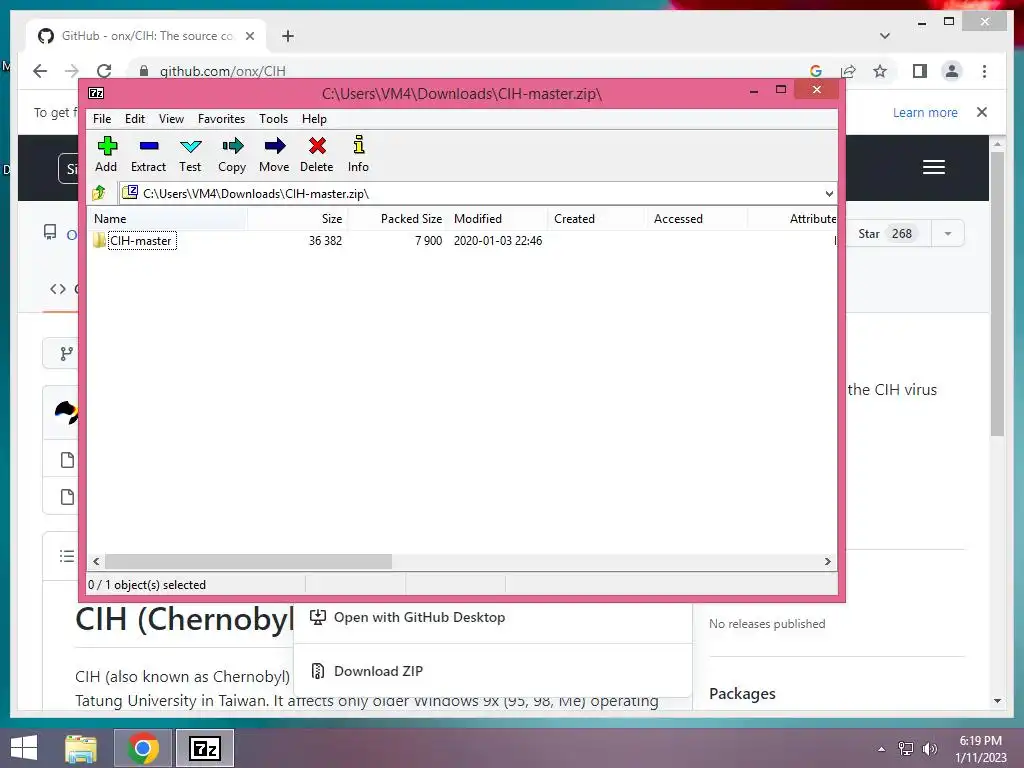This screenshot has width=1024, height=768.
Task: Click the Chrome page vertical scrollbar
Action: click(x=997, y=294)
